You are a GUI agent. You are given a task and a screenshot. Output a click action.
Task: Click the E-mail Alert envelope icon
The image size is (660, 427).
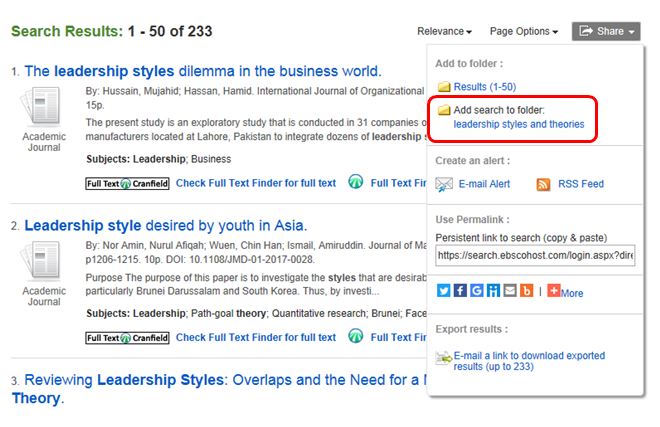(x=445, y=184)
